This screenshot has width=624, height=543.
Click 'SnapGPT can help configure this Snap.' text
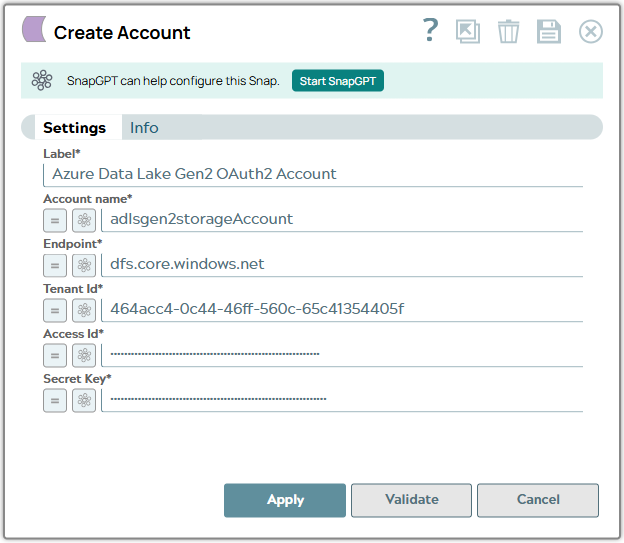(x=173, y=81)
